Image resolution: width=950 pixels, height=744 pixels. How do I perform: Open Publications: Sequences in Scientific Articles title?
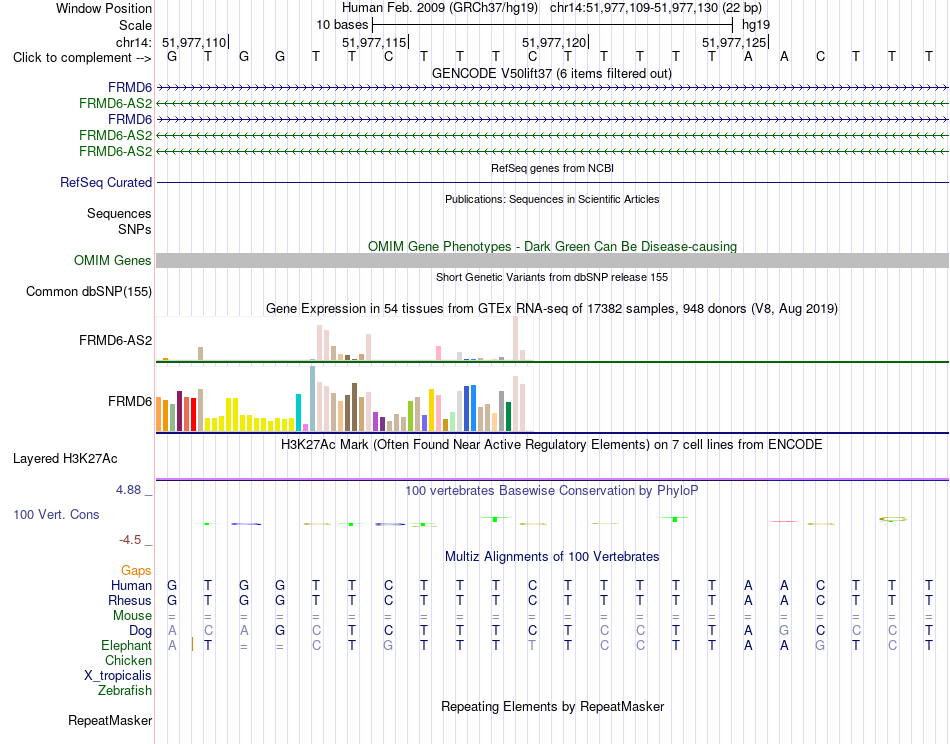(552, 199)
